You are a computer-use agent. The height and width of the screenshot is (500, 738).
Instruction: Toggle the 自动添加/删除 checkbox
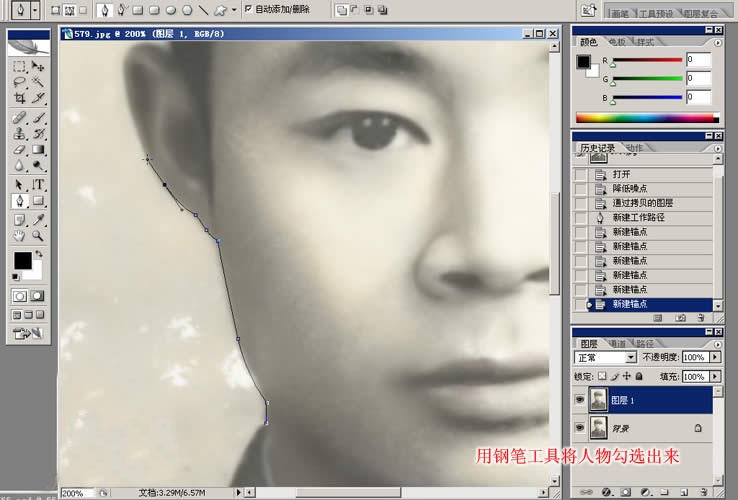coord(248,9)
